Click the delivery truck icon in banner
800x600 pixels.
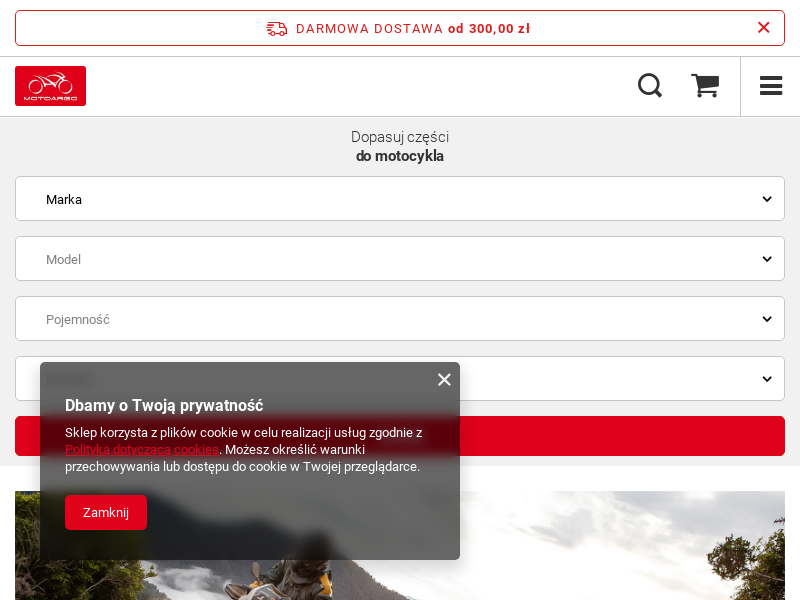click(x=277, y=28)
